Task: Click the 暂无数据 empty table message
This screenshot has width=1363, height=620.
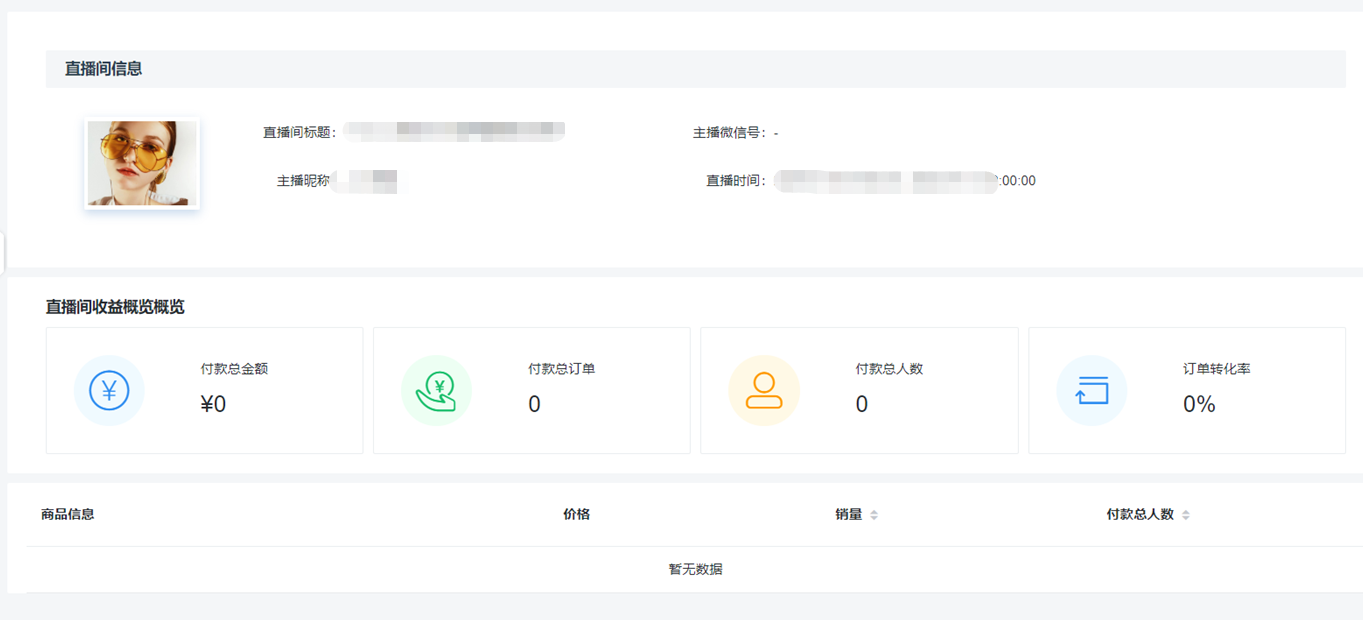Action: (695, 569)
